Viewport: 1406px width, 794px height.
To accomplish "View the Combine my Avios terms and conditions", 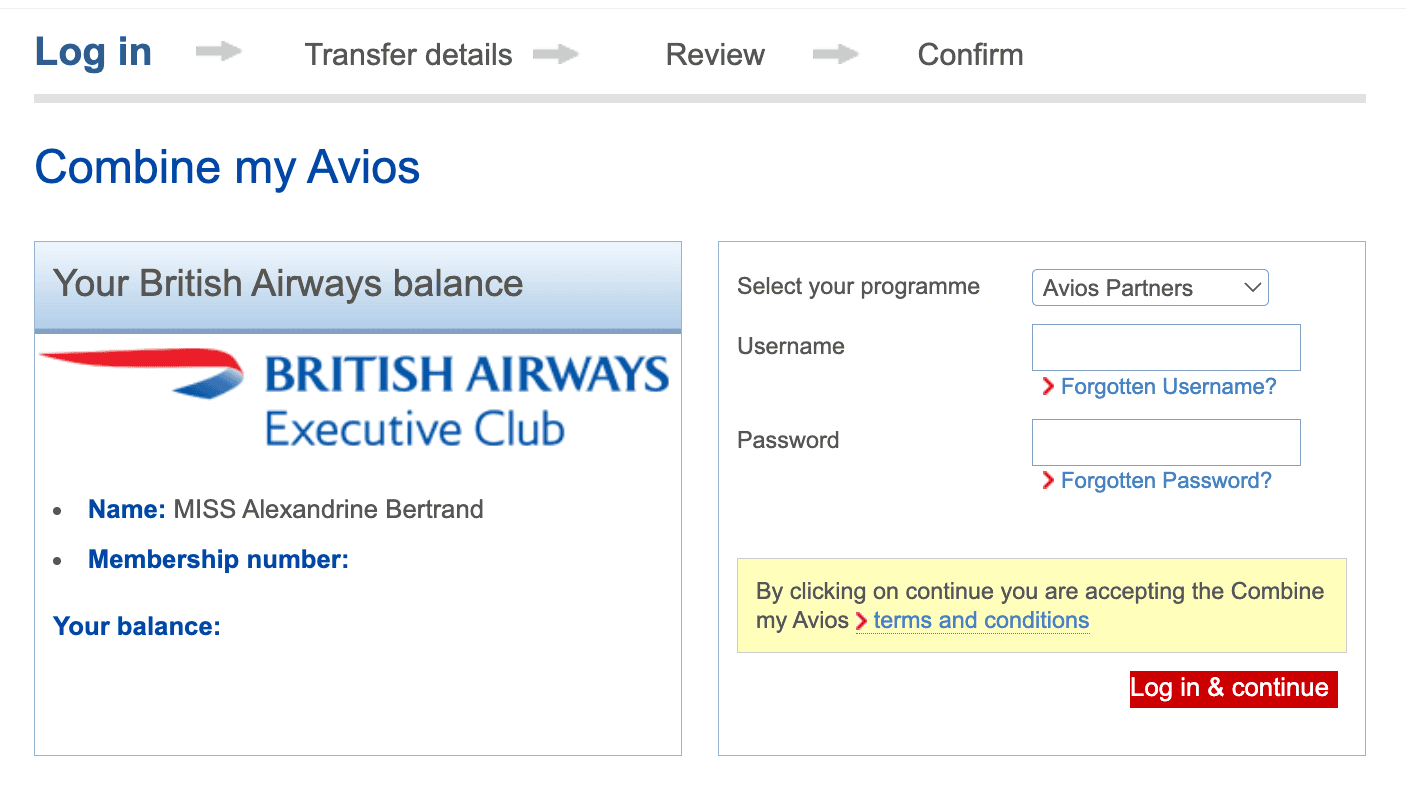I will (x=980, y=621).
